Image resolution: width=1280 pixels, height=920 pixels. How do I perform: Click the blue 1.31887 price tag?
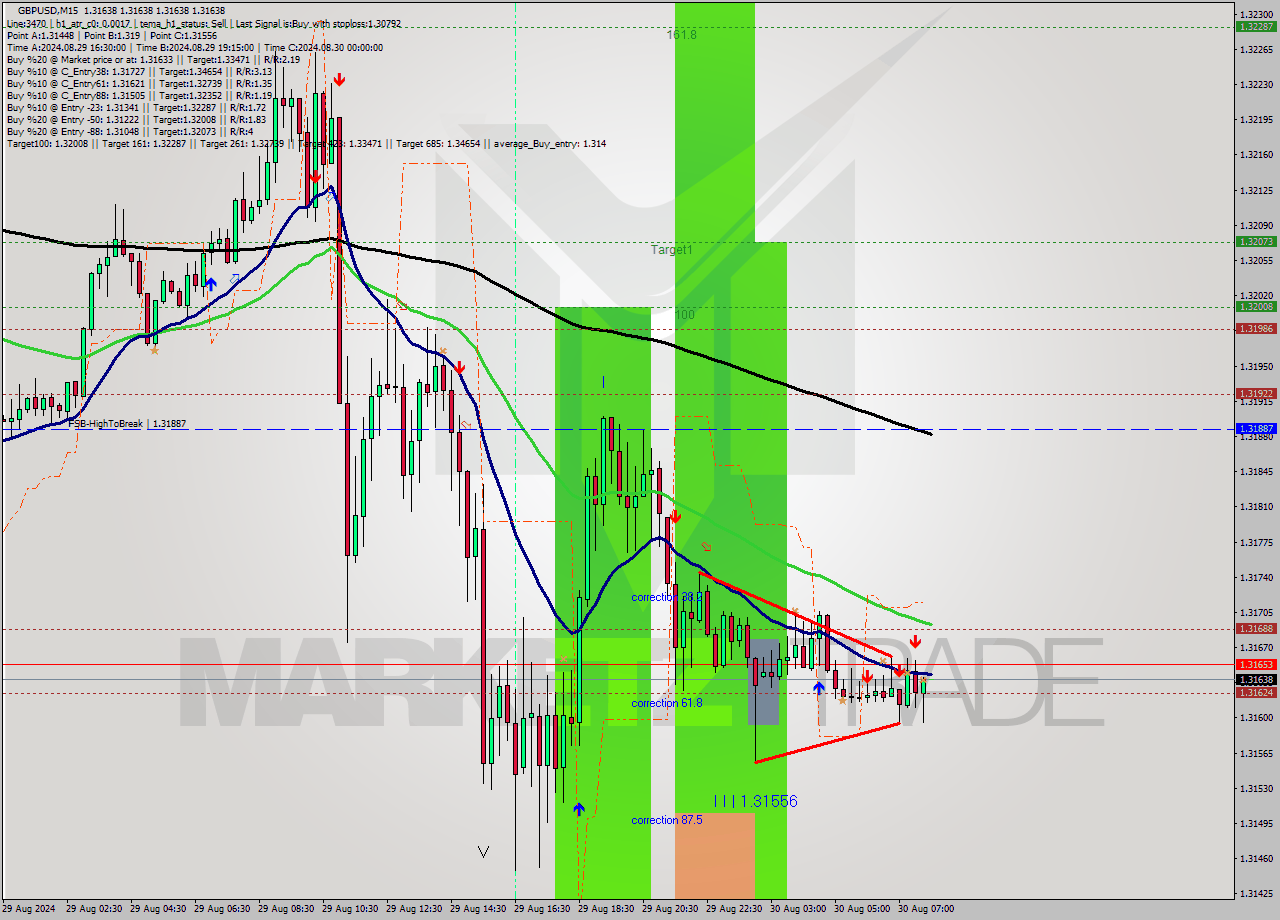1255,428
